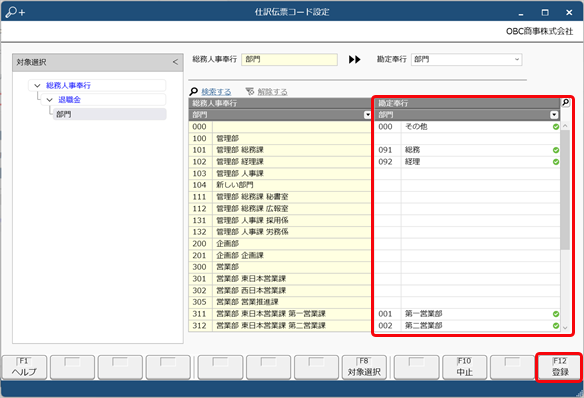Select row 302 営業部 西日本営業課
Screen dimensions: 584x398
(x=280, y=290)
